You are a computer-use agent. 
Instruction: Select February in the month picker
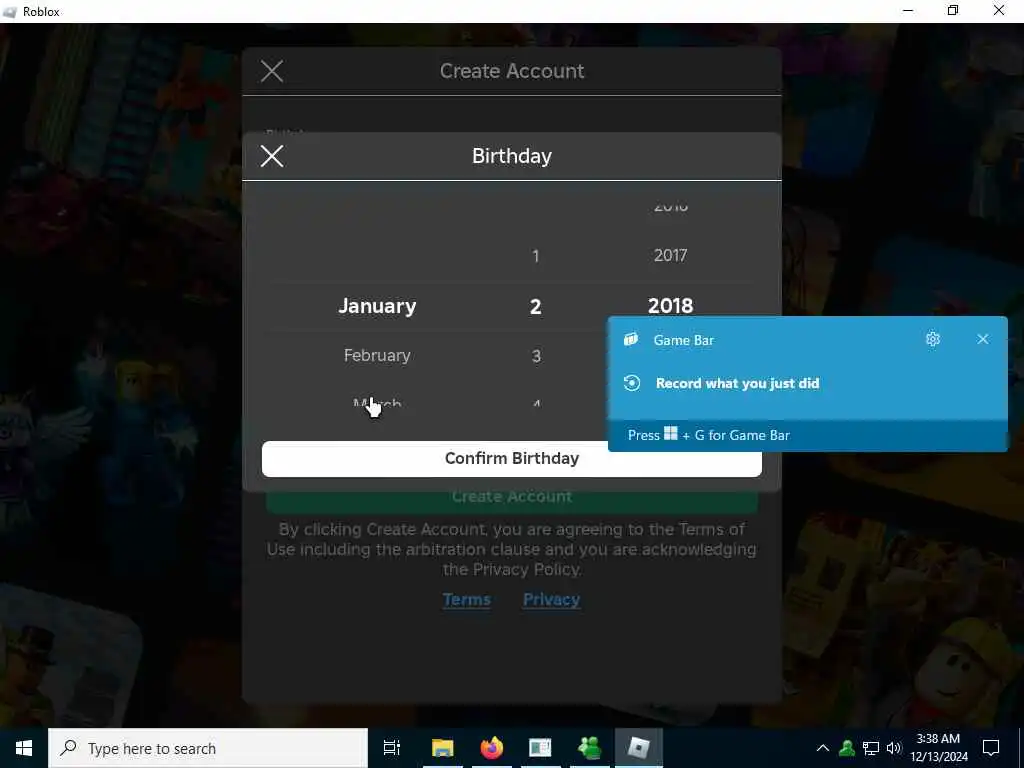point(377,355)
